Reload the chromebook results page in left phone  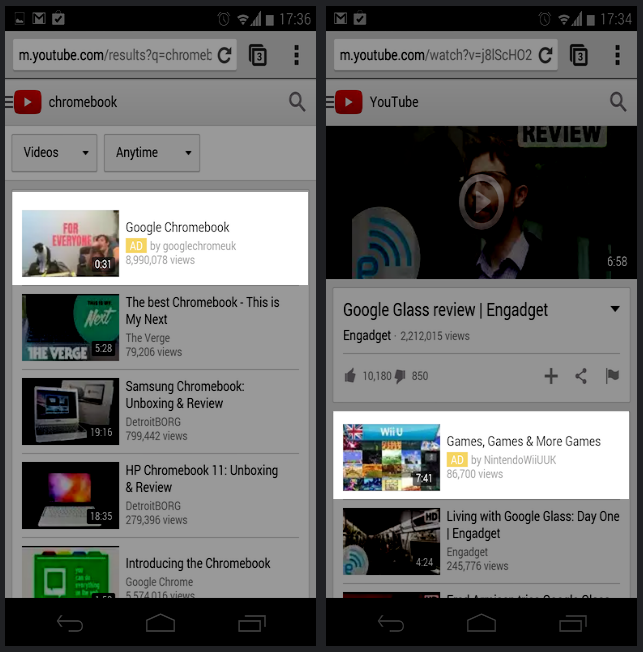click(x=225, y=55)
